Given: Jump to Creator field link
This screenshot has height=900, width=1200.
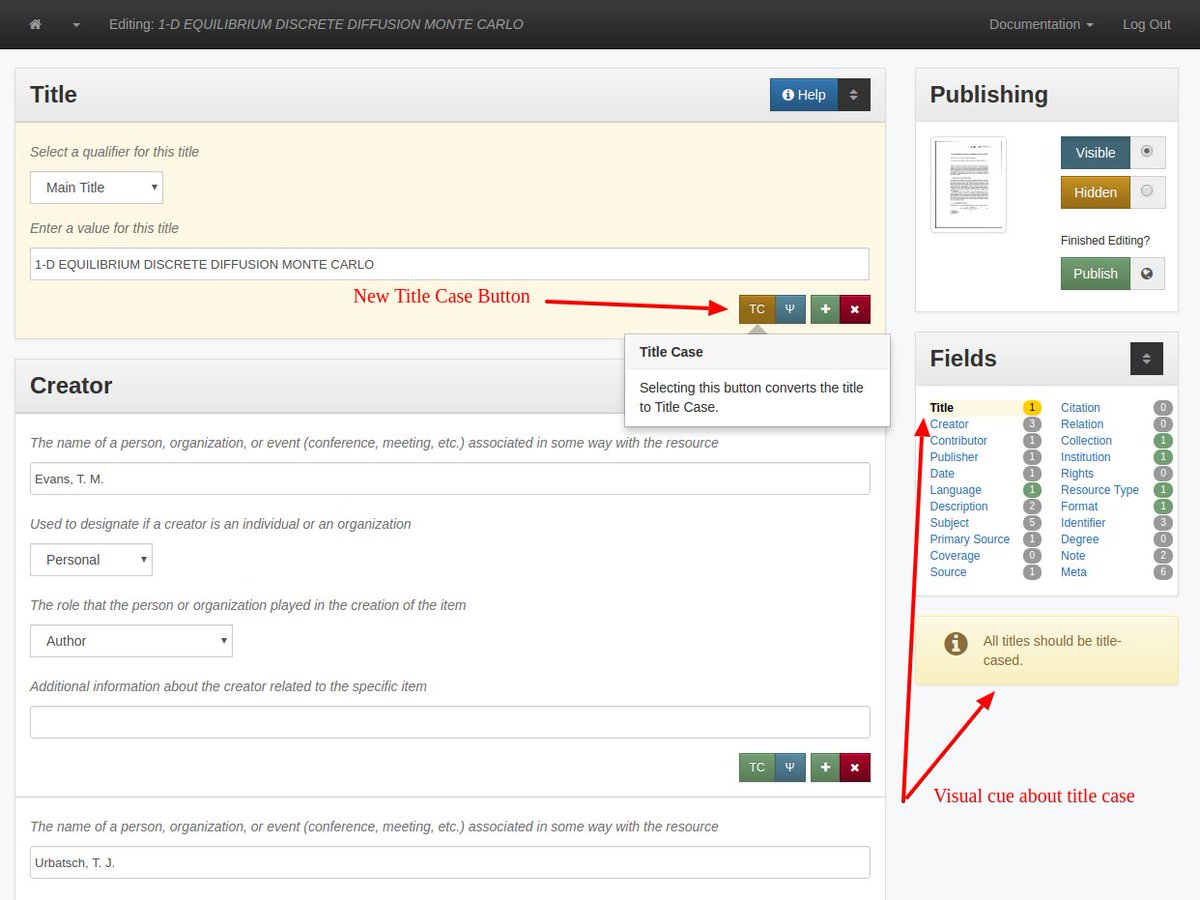Looking at the screenshot, I should (949, 424).
